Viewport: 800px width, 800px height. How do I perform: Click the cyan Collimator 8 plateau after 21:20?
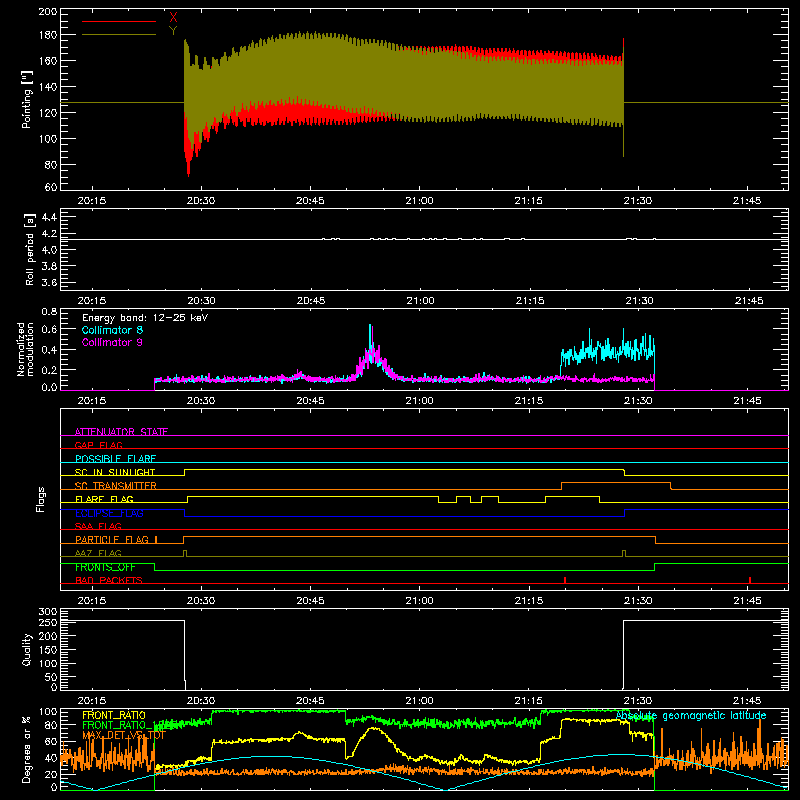tap(607, 352)
